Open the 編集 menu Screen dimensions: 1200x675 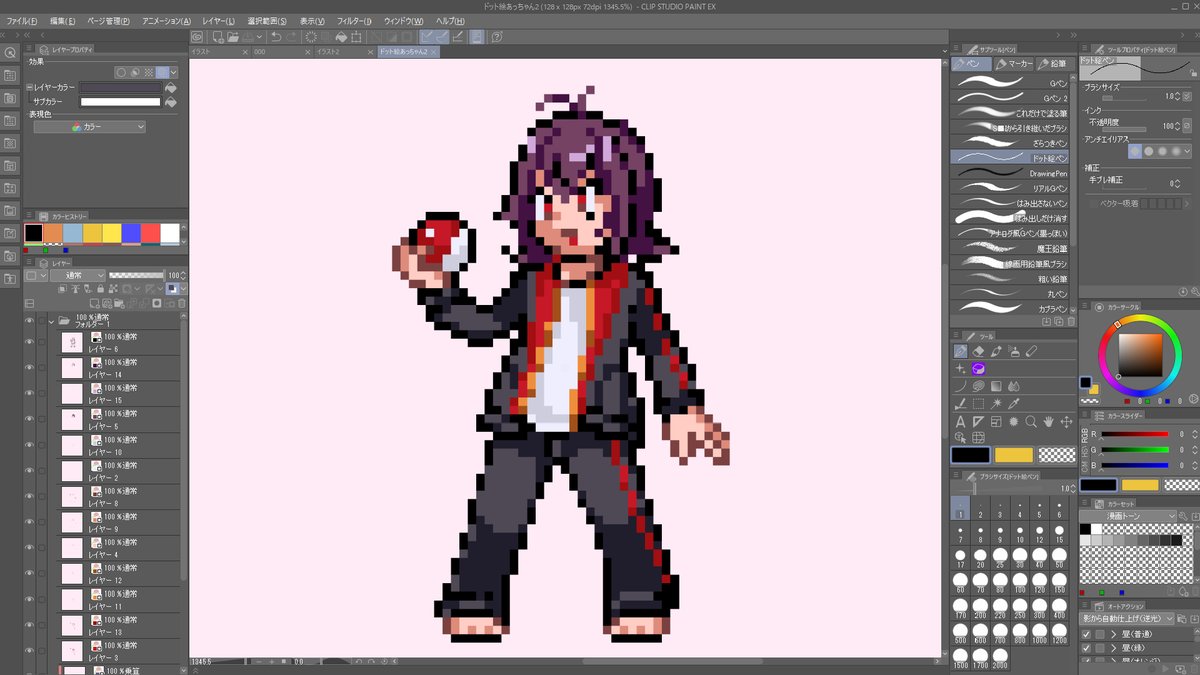click(x=62, y=21)
